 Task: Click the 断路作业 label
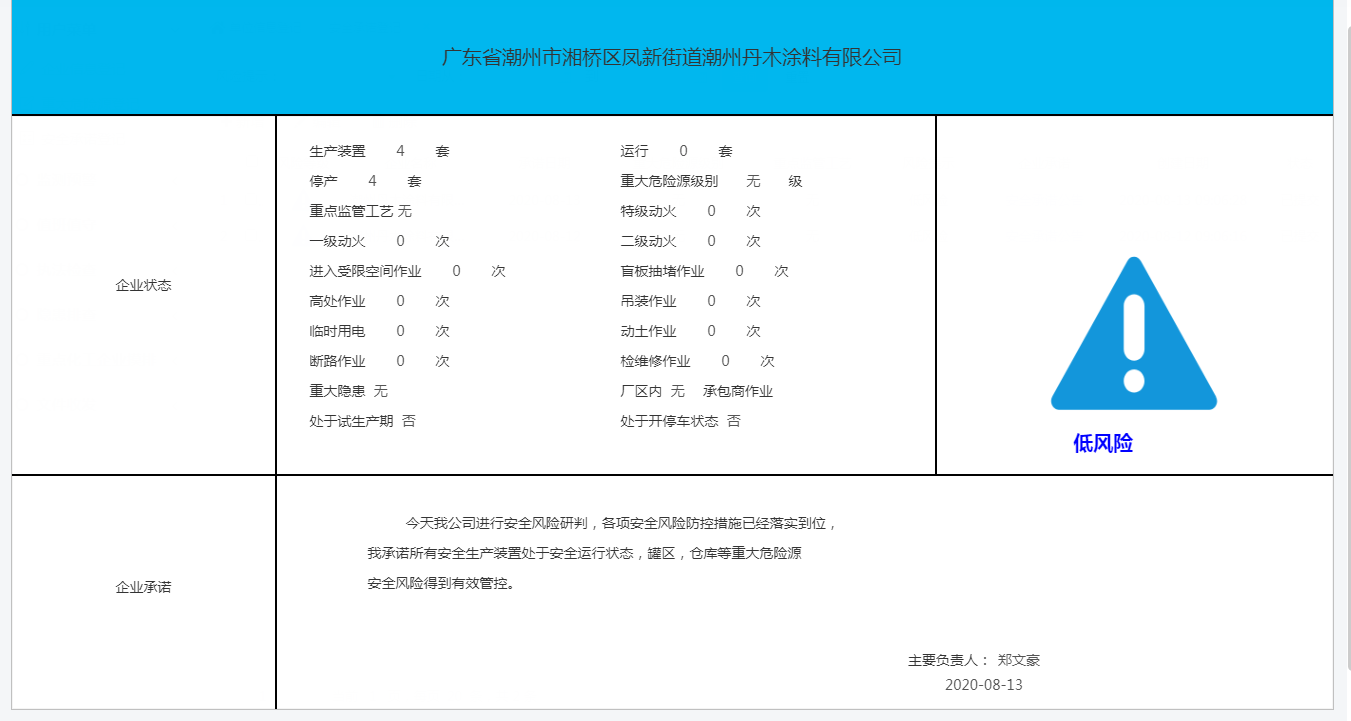pyautogui.click(x=337, y=361)
